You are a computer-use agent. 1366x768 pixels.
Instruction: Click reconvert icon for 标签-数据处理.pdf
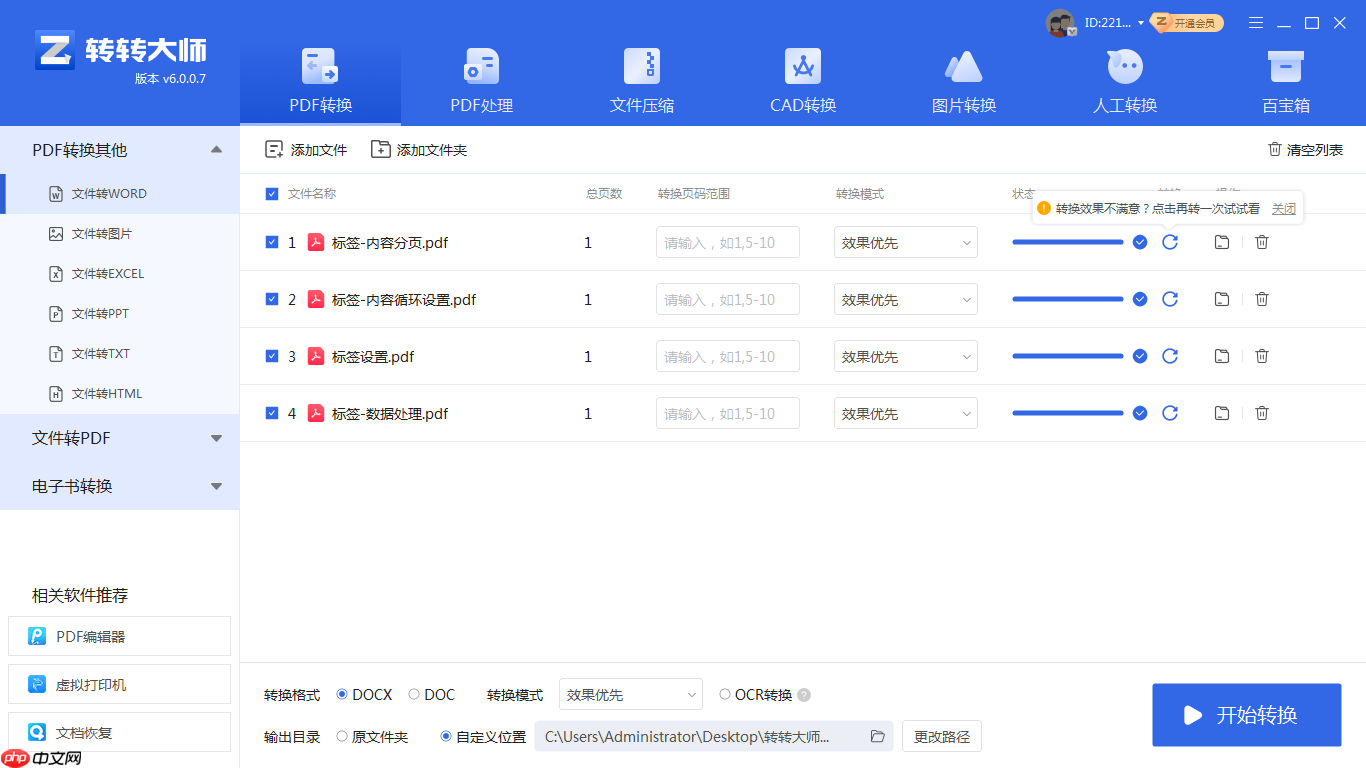coord(1170,413)
